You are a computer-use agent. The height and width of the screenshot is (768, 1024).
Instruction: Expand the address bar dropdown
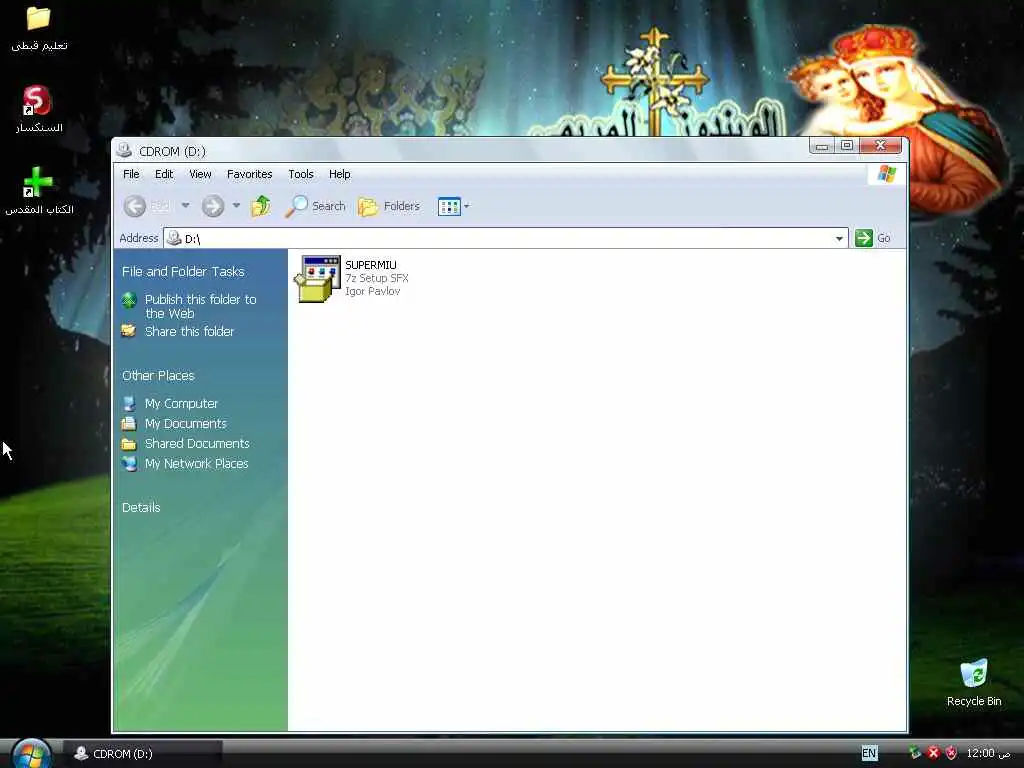[839, 238]
